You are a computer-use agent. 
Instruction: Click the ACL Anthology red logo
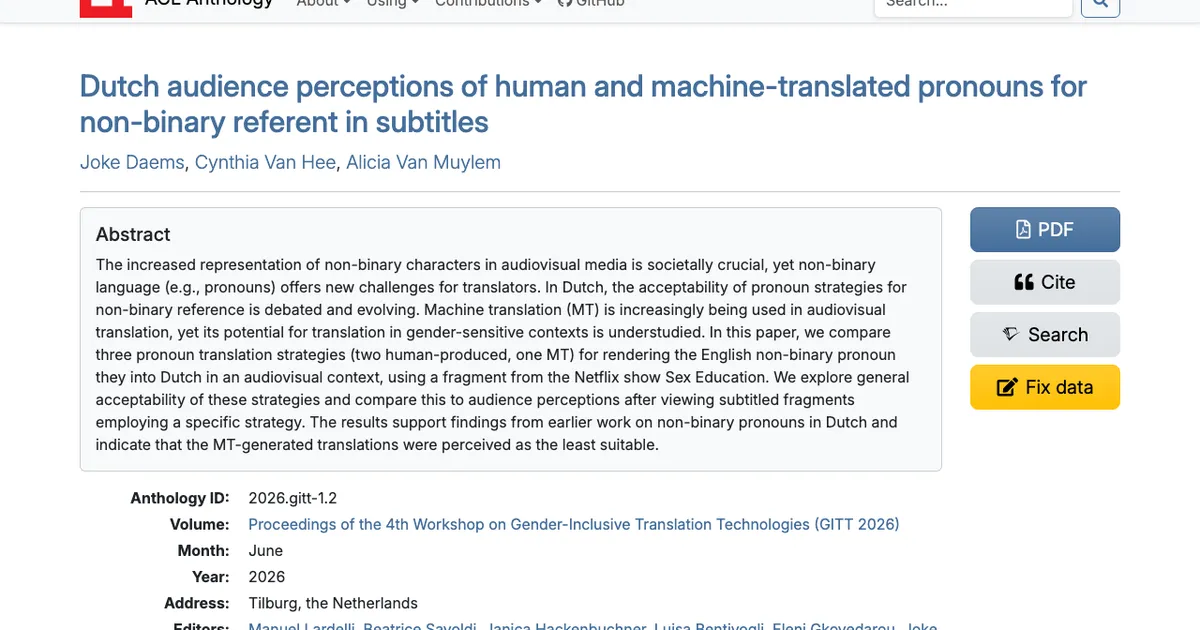click(106, 6)
